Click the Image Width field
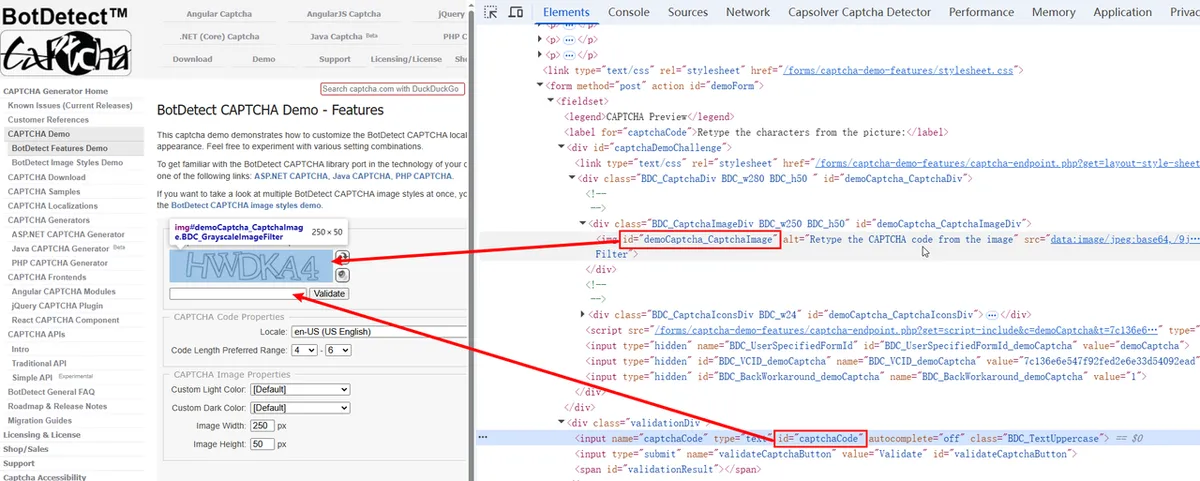This screenshot has height=481, width=1200. click(262, 426)
